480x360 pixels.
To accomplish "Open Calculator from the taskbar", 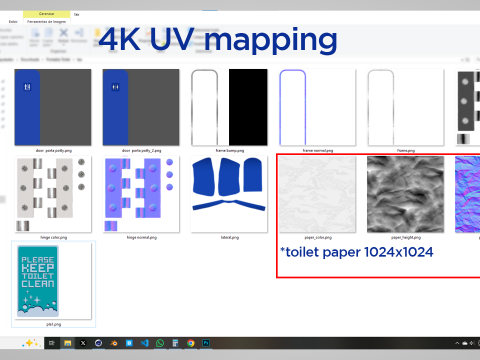I will tap(175, 343).
